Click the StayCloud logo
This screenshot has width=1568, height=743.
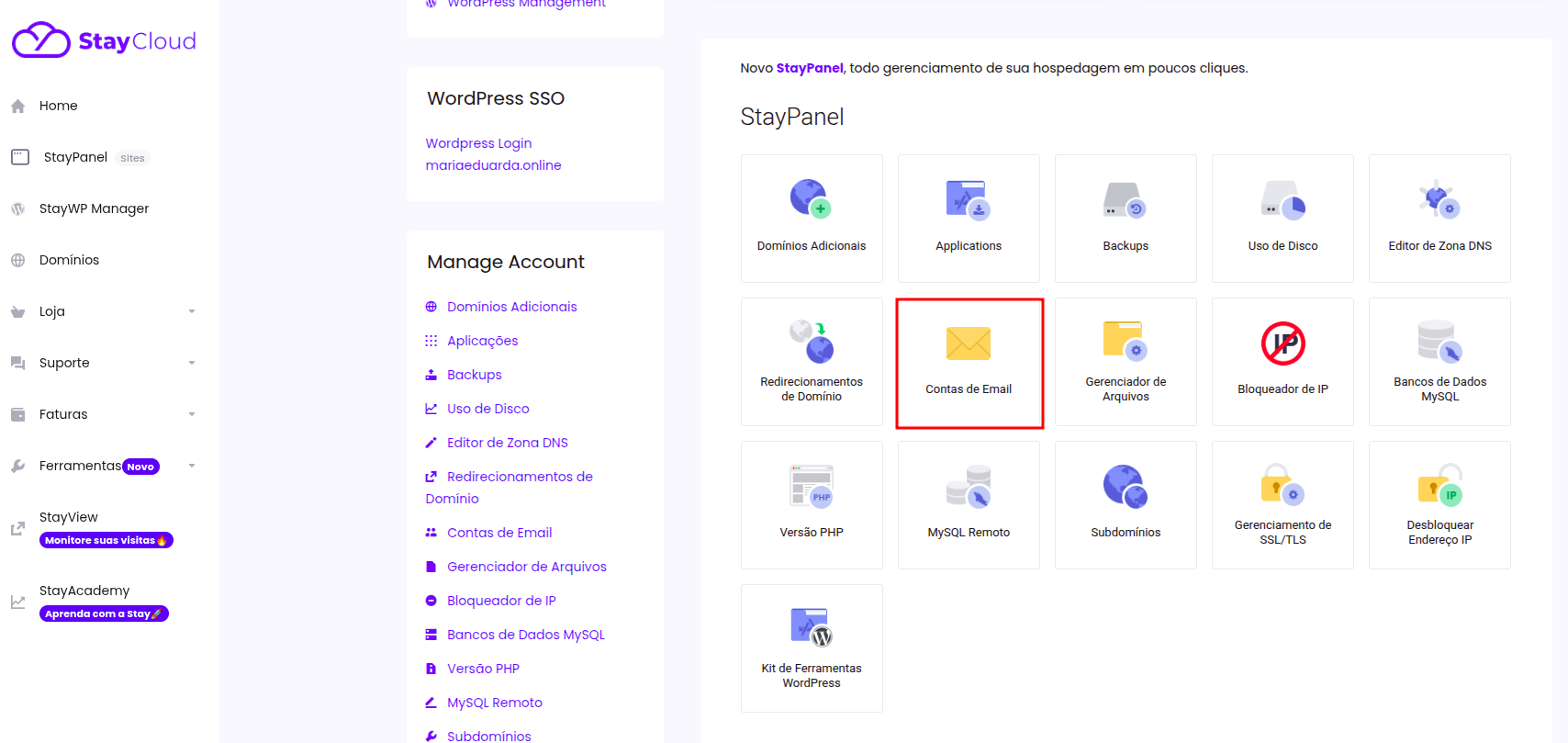104,40
